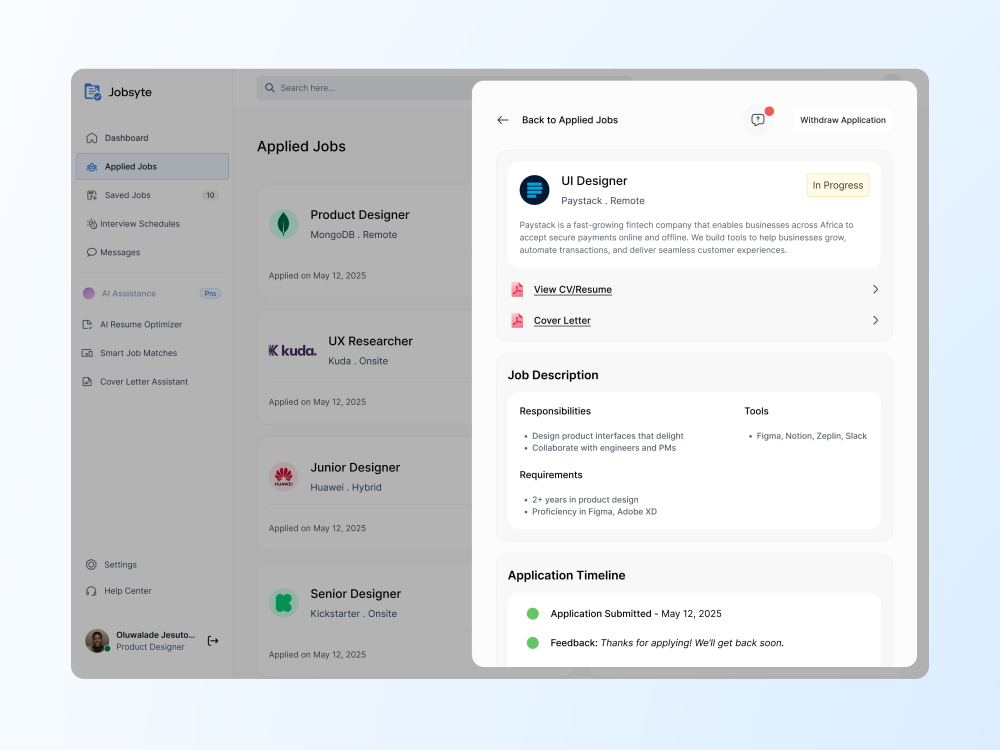Screen dimensions: 1000x750
Task: Click the Applied Jobs page heading
Action: pyautogui.click(x=301, y=147)
